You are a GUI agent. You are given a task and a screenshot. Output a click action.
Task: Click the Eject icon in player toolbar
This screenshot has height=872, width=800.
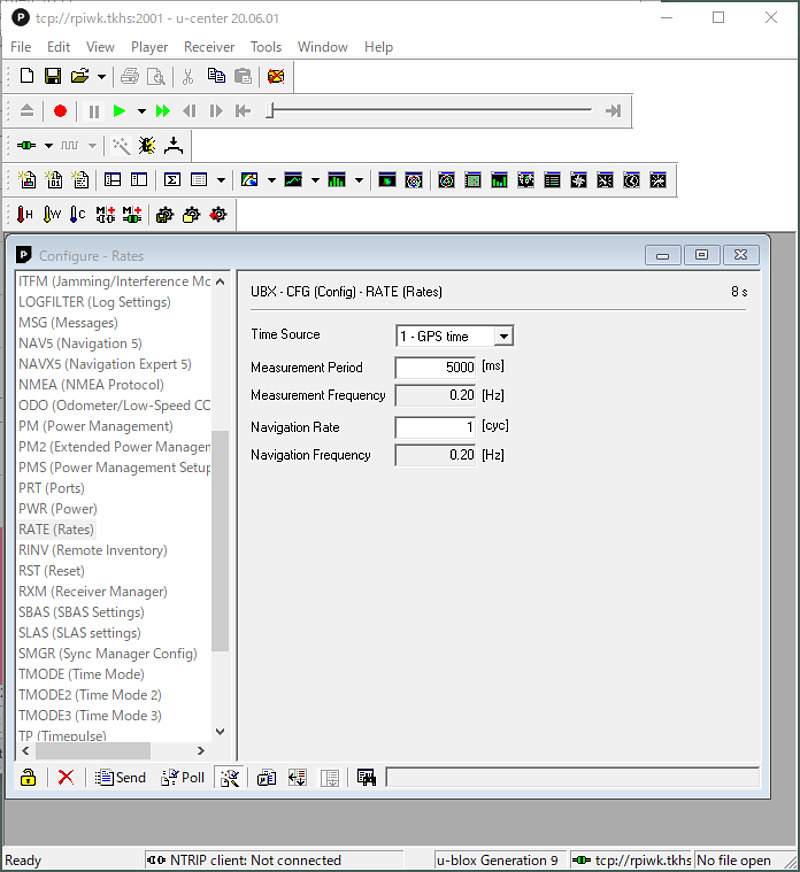[27, 111]
